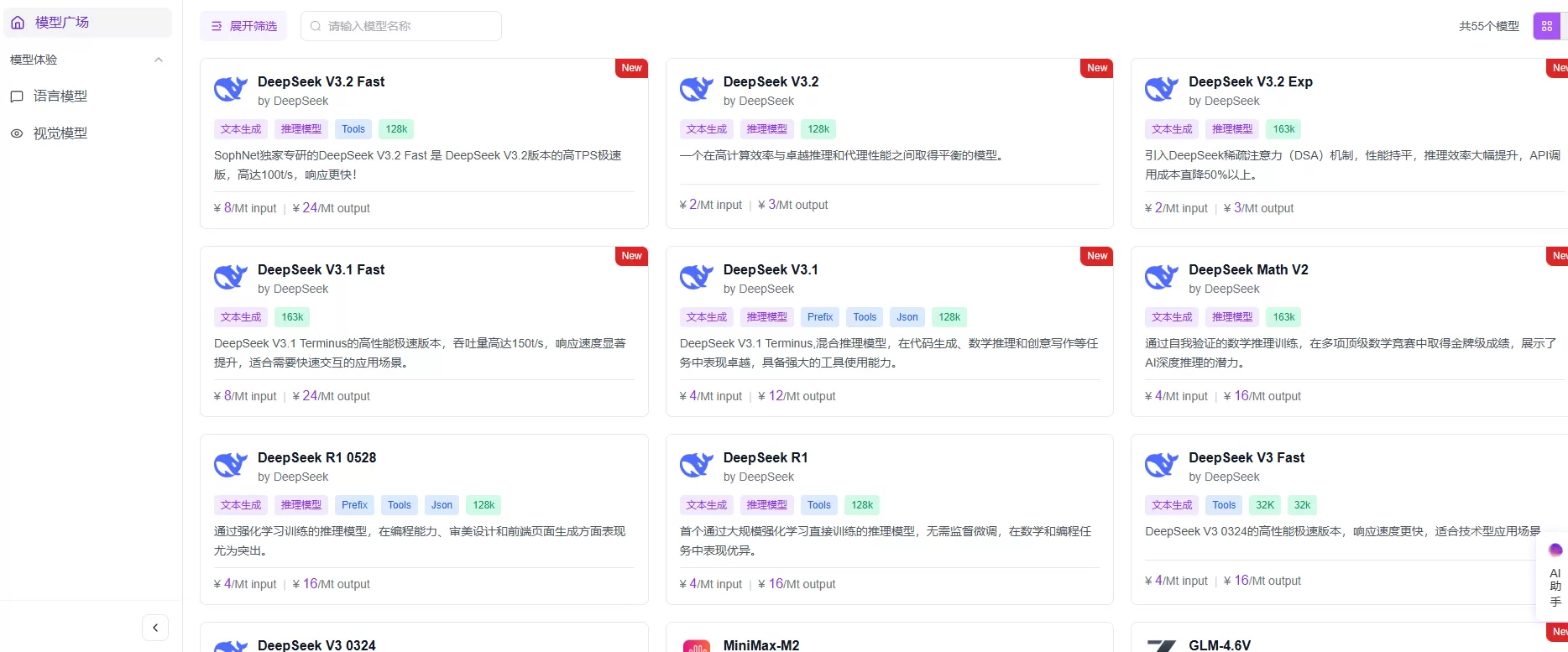
Task: Click the New badge on DeepSeek V3.2 Fast
Action: coord(632,68)
